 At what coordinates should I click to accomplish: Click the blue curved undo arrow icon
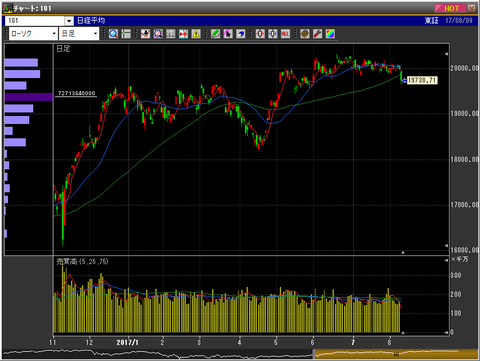[x=241, y=34]
